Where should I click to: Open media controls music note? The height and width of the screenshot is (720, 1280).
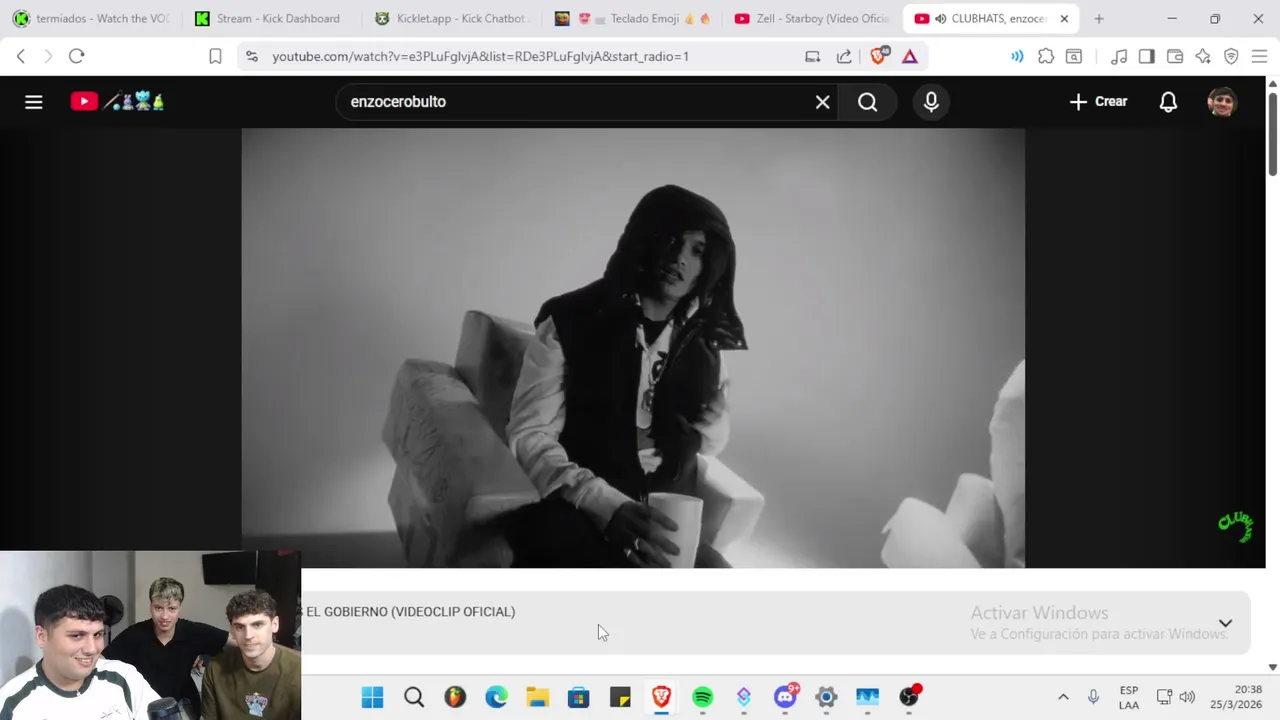1119,57
